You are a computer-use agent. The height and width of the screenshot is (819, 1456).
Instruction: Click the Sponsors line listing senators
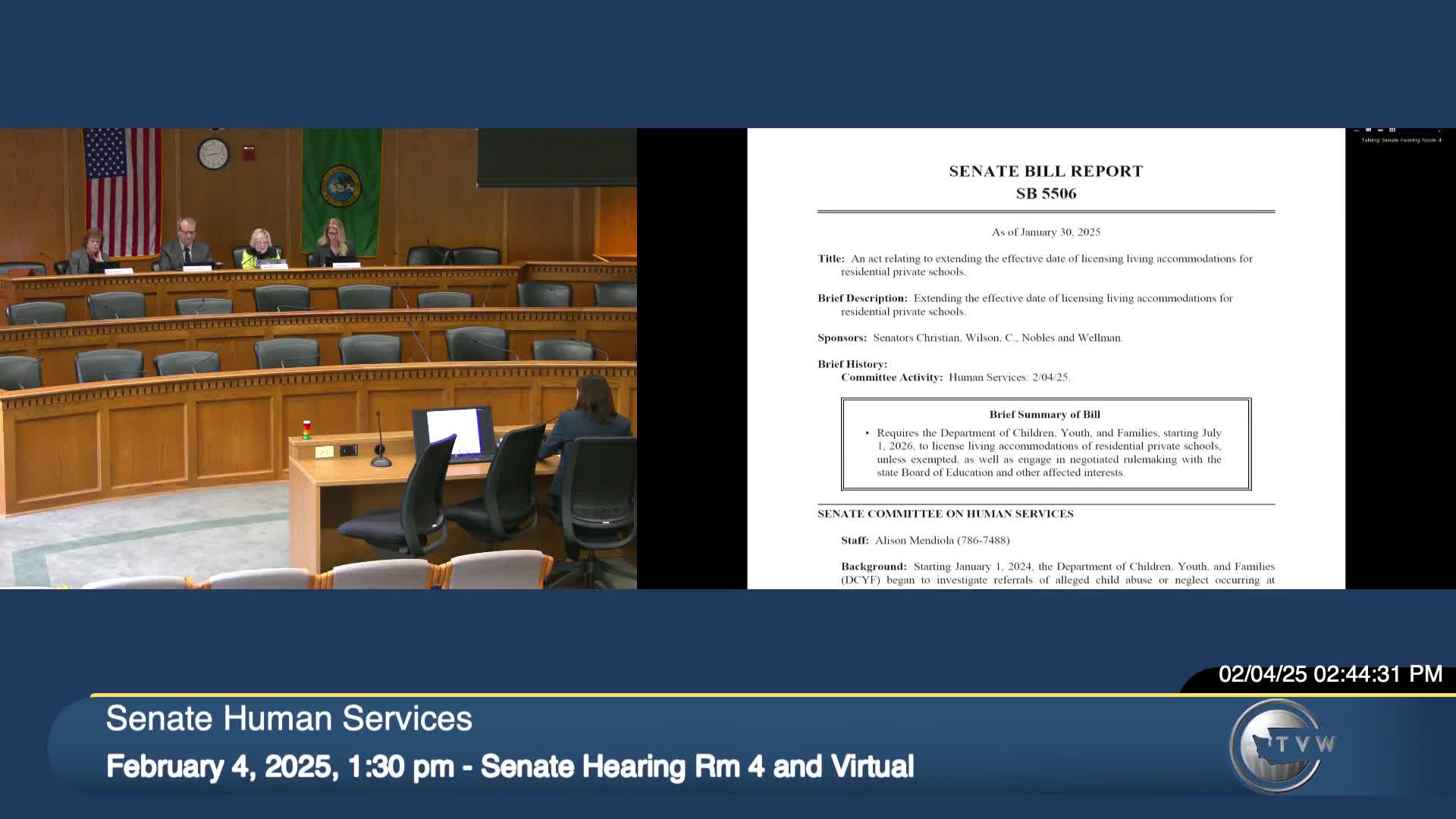(x=971, y=338)
